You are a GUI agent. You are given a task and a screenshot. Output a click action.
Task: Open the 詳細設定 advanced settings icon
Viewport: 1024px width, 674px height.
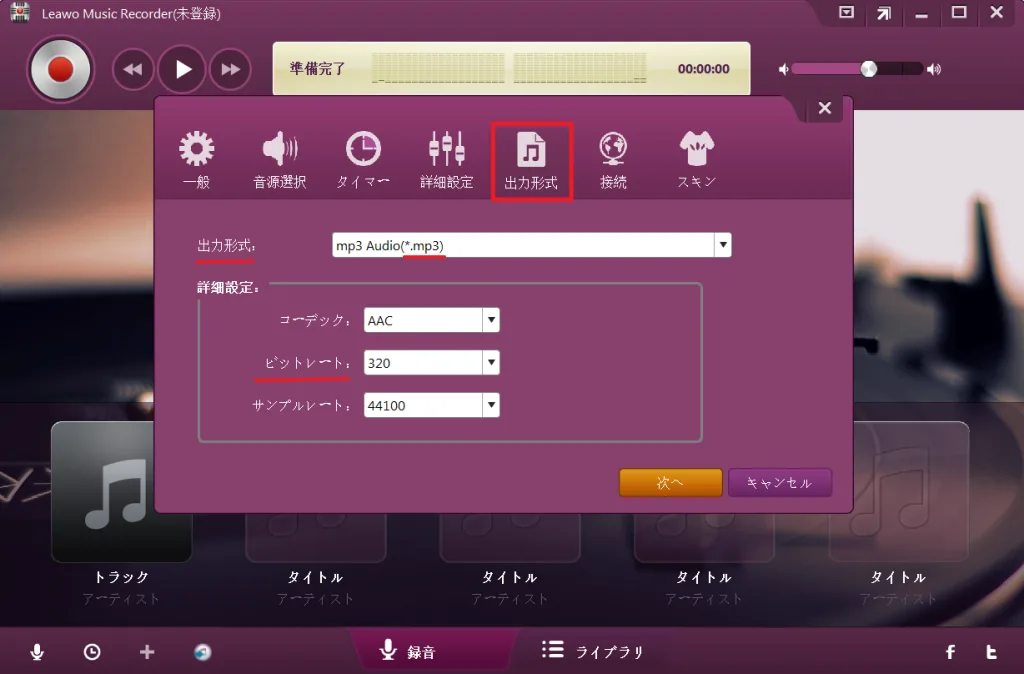[x=446, y=155]
